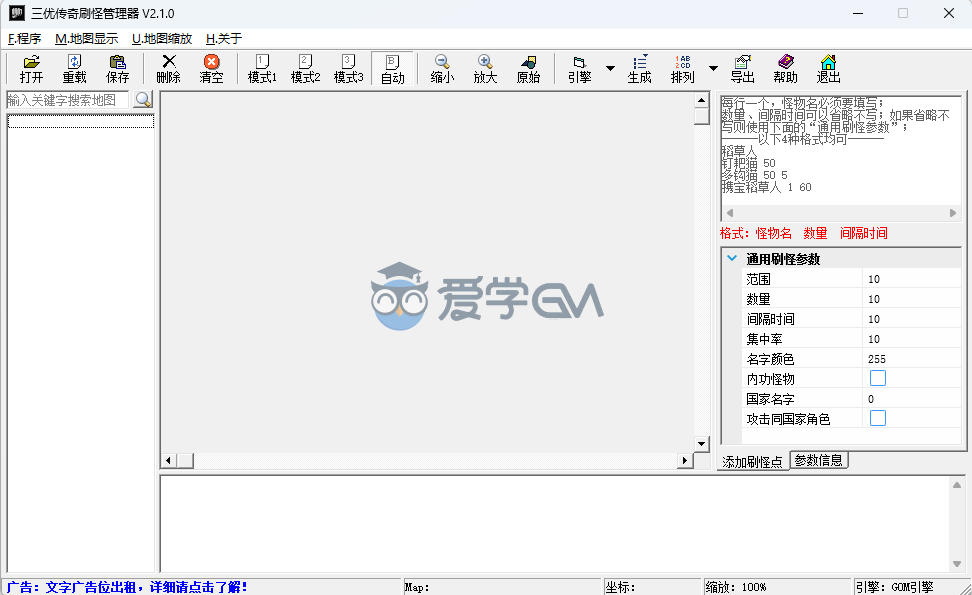The image size is (972, 595).
Task: Select engine via 引擎 icon
Action: tap(580, 69)
